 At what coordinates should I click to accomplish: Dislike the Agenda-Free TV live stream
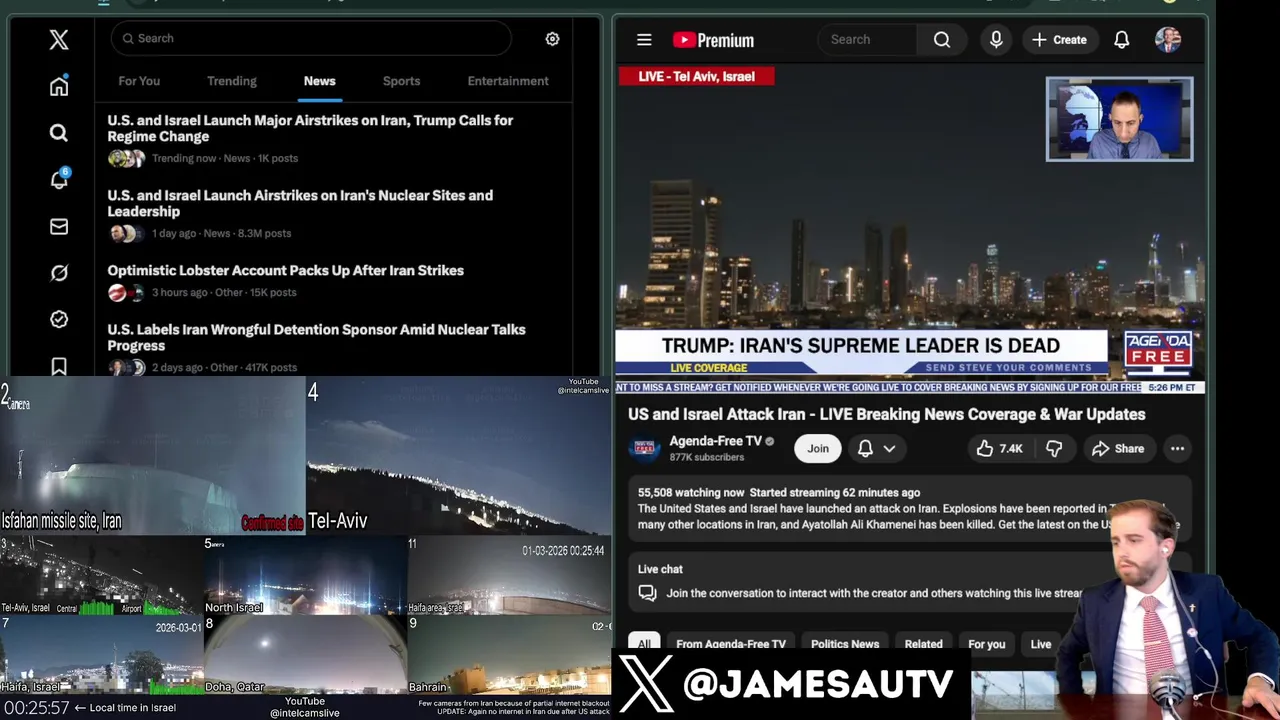pyautogui.click(x=1054, y=449)
